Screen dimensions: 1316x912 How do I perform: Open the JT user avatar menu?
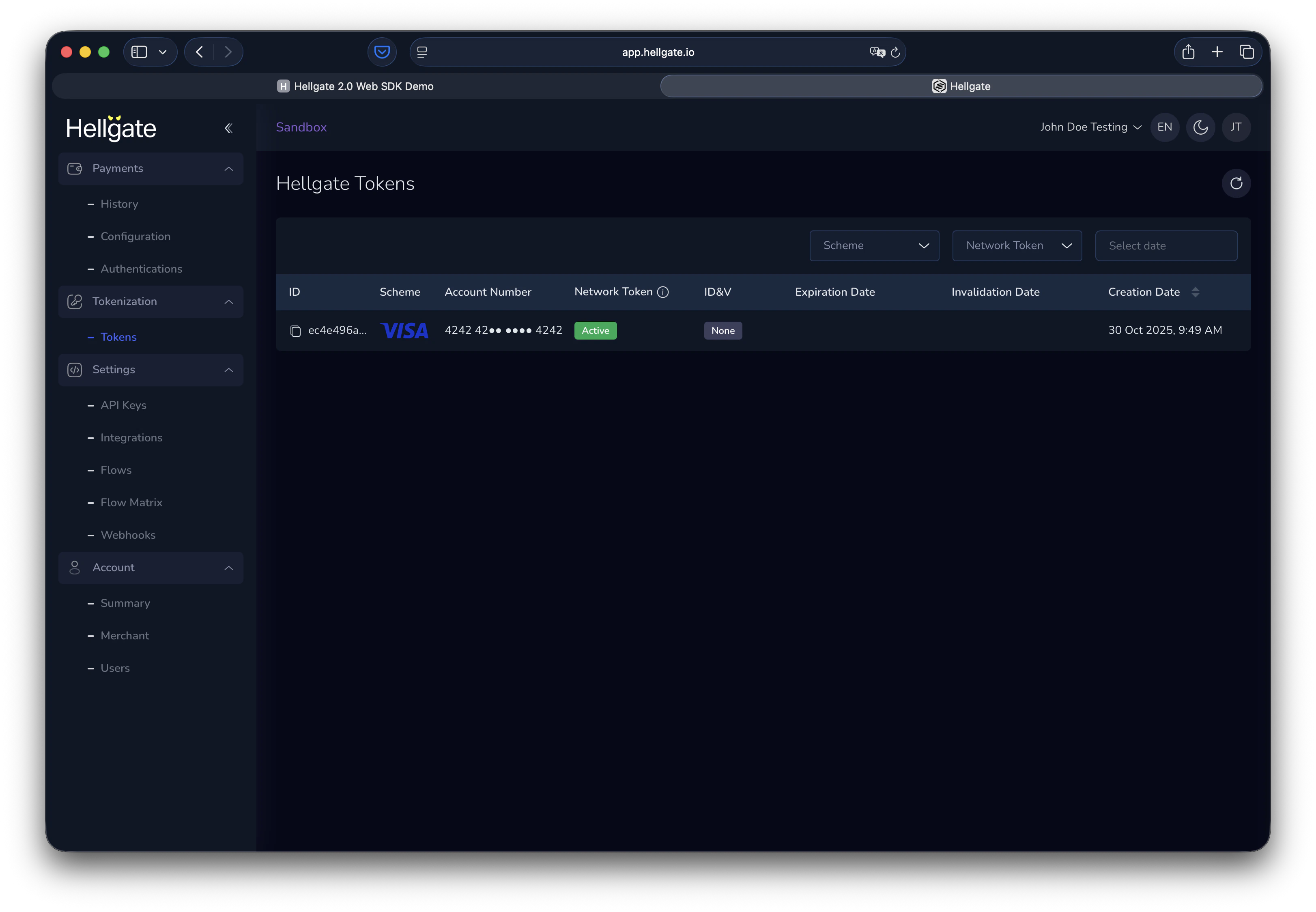tap(1236, 127)
